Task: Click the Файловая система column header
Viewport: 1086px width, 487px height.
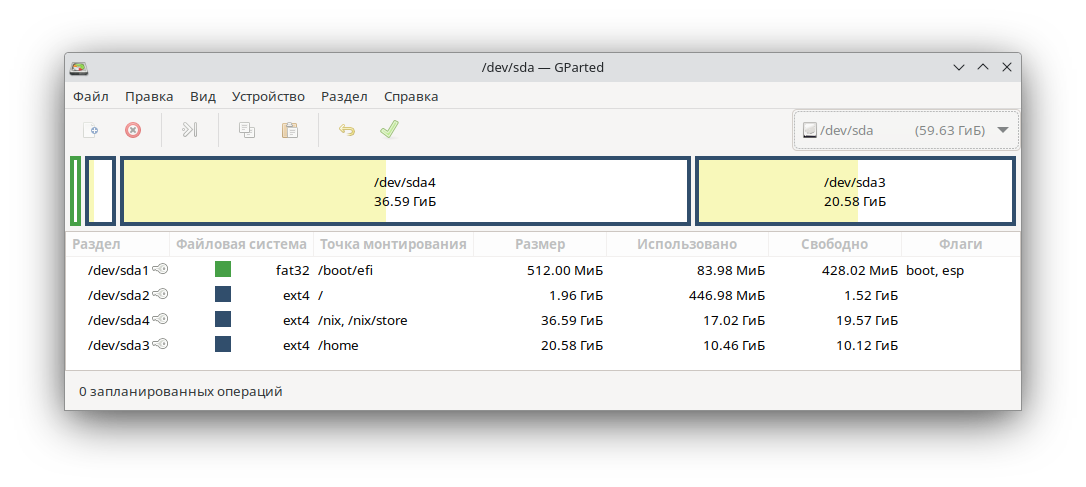Action: coord(241,244)
